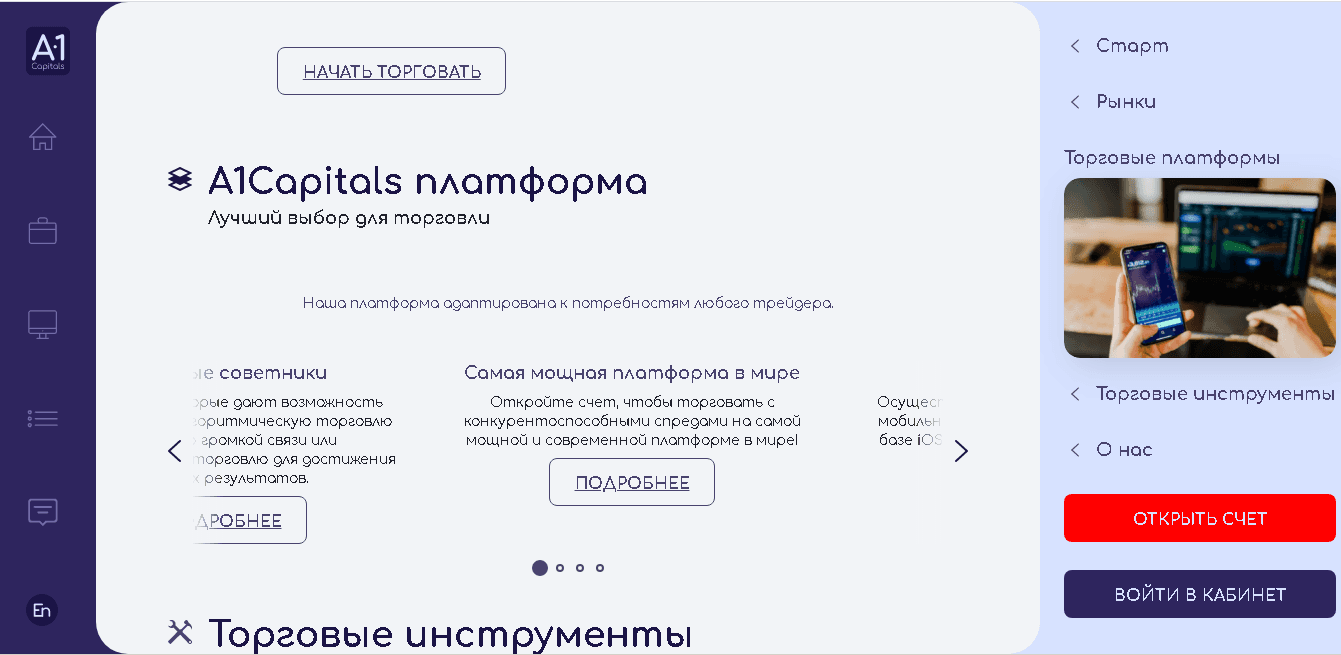Advance carousel with right arrow

(961, 451)
